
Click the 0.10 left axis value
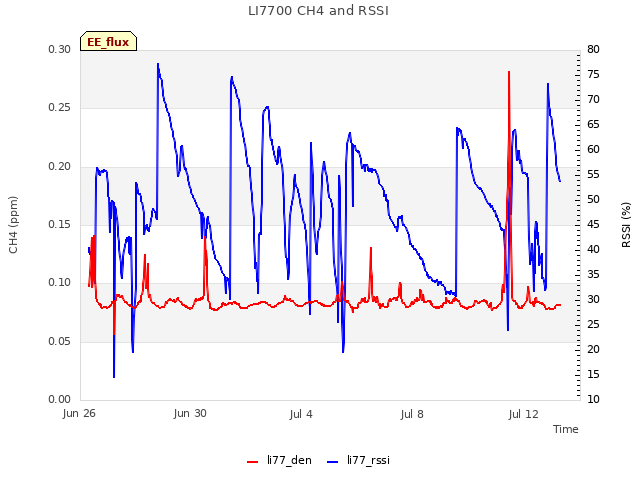tap(60, 283)
